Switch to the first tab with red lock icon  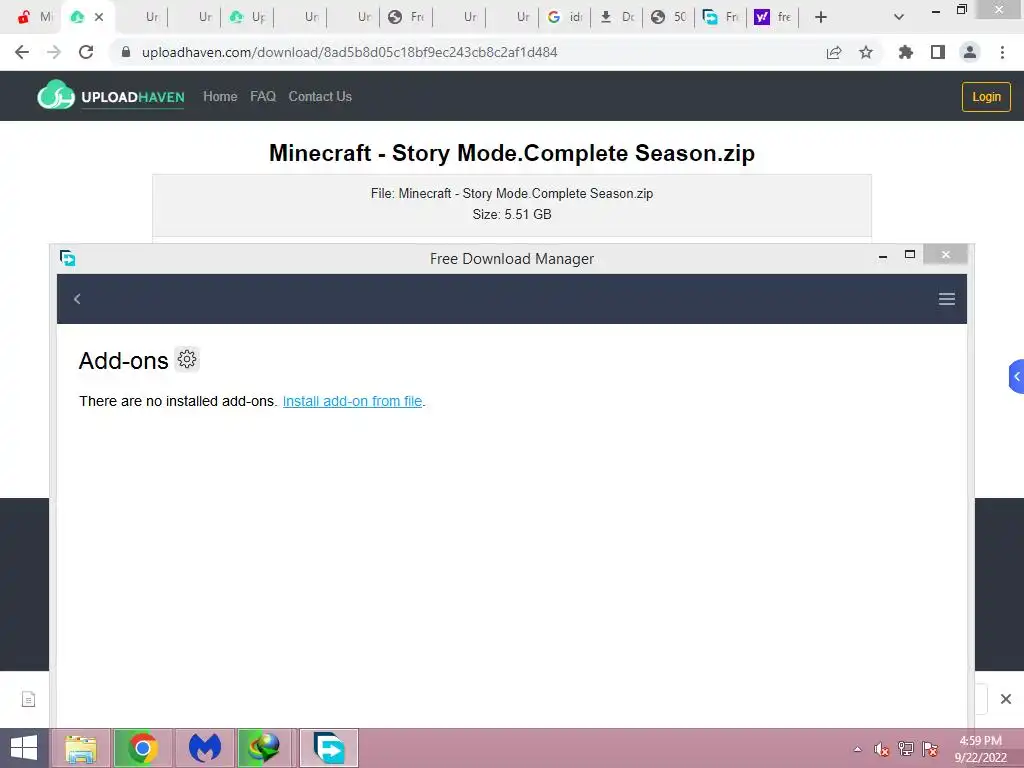33,17
